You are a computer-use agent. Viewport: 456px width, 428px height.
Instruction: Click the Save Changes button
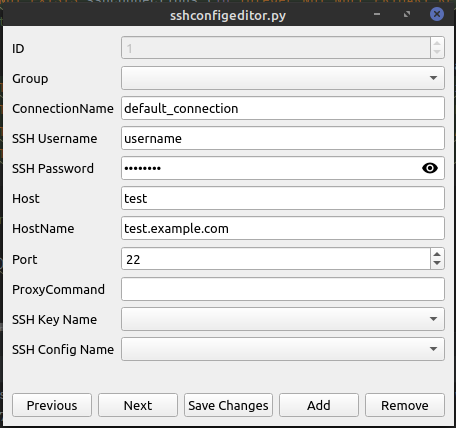pyautogui.click(x=228, y=405)
